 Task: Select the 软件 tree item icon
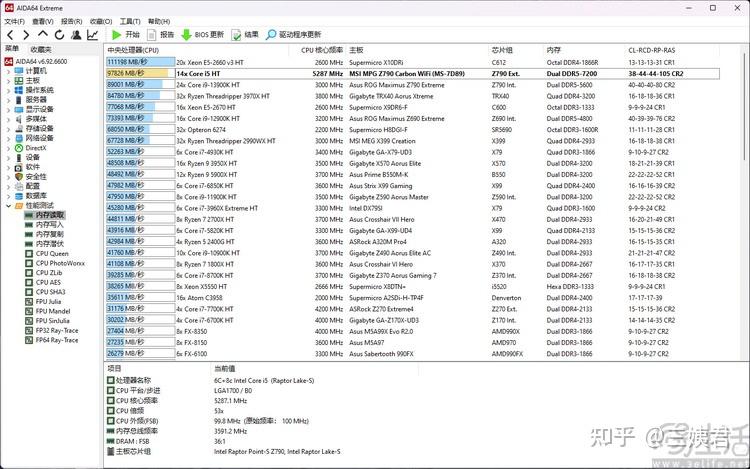(x=19, y=167)
